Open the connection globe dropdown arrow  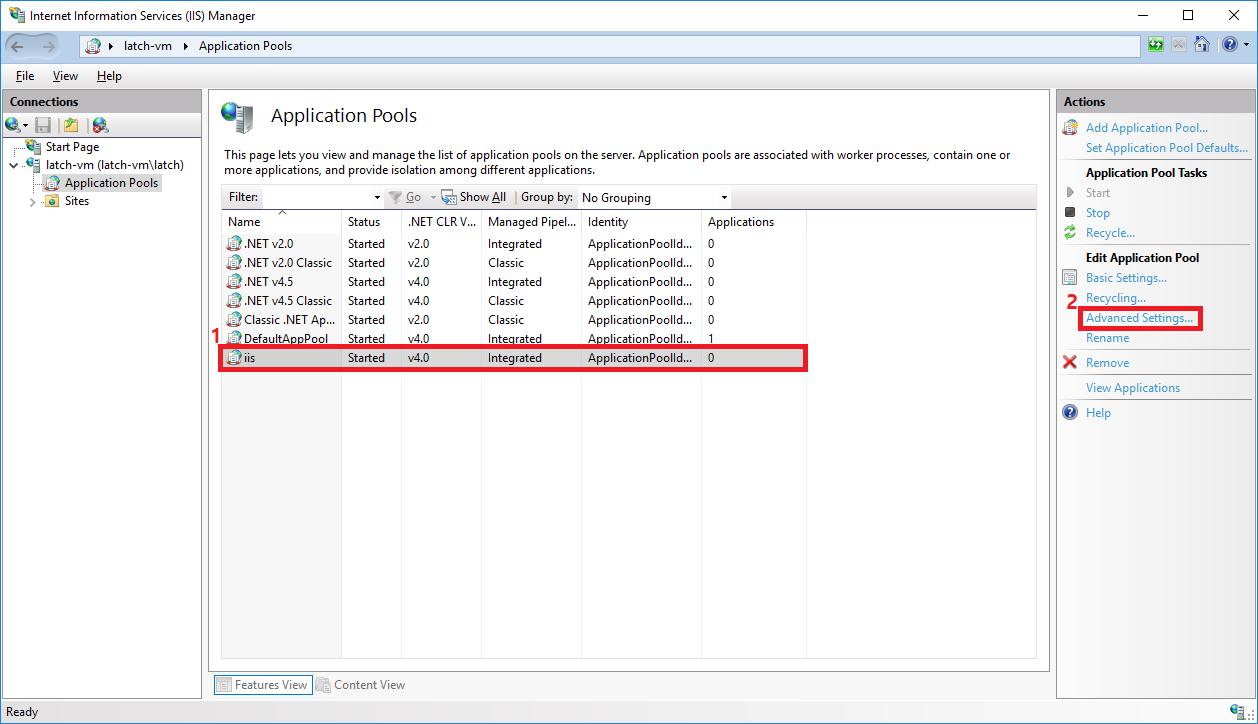tap(26, 126)
